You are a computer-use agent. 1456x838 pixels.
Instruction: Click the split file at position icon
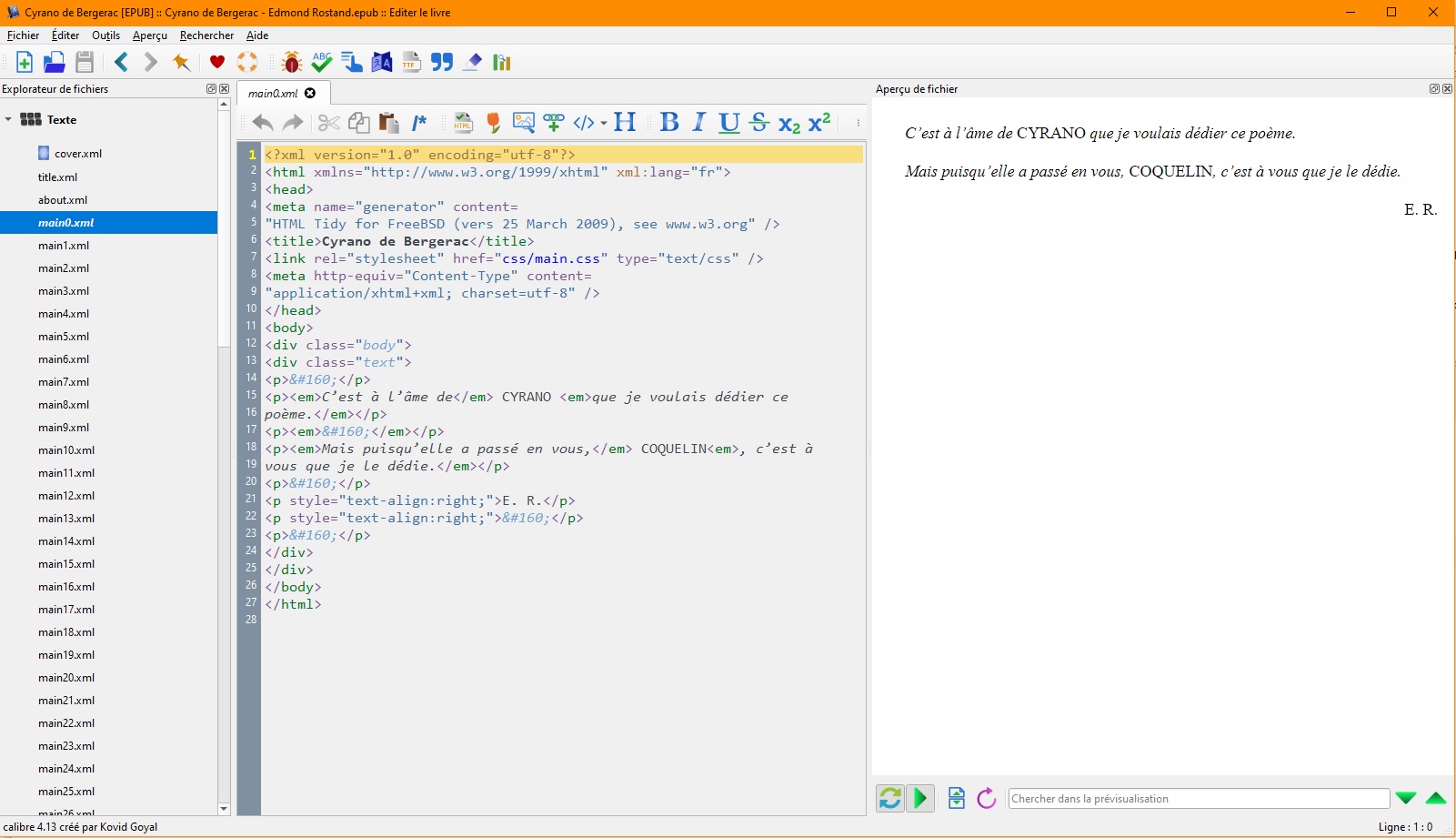point(957,798)
